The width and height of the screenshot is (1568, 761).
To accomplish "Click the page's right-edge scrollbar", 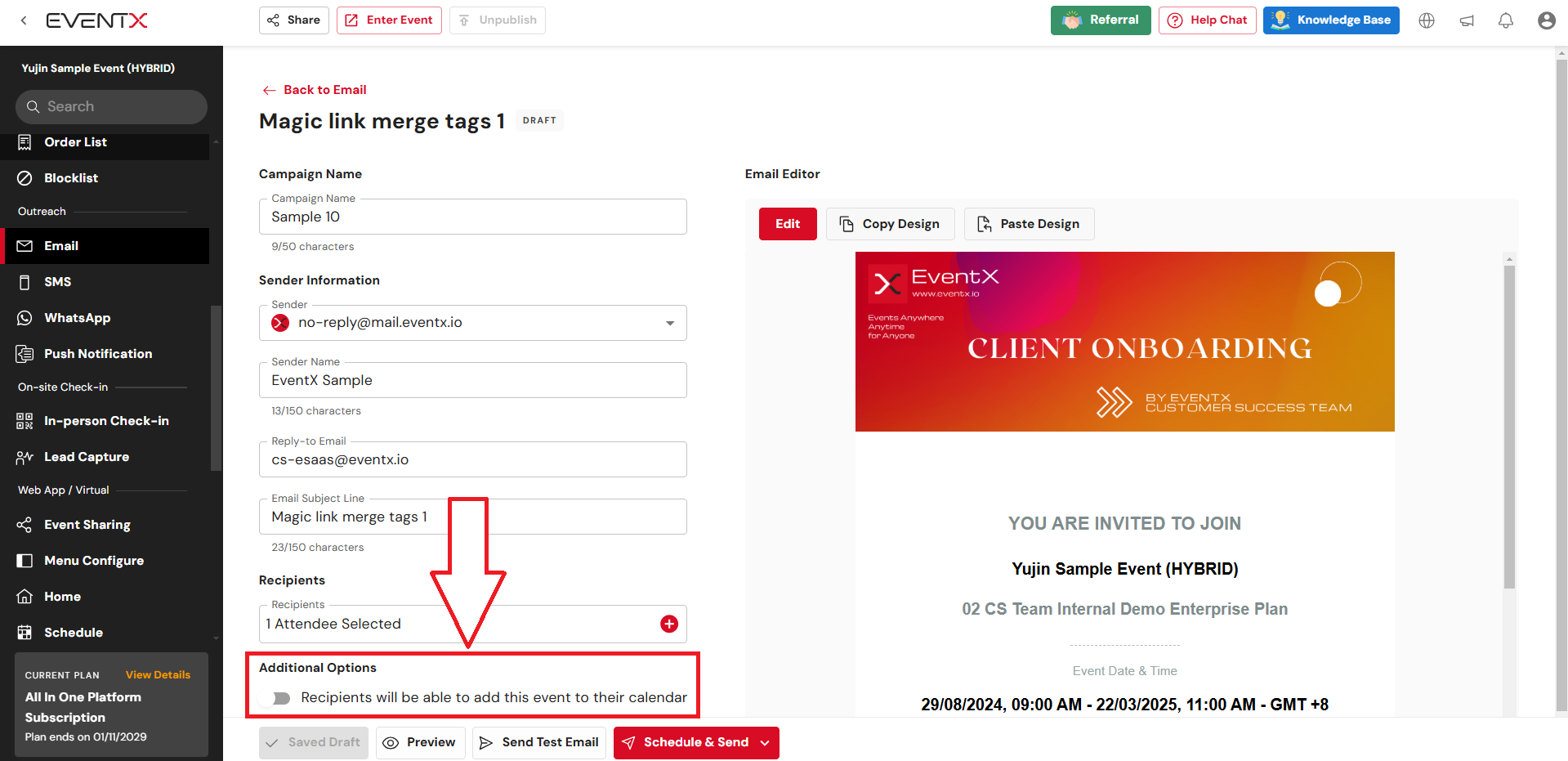I will point(1561,384).
